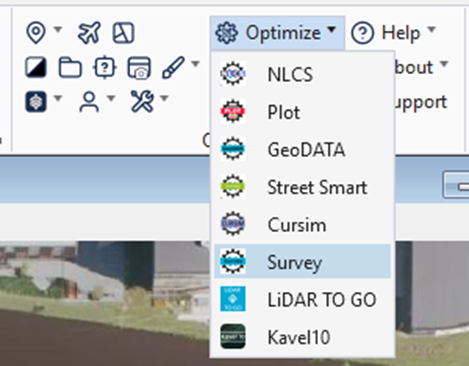Expand dropdown arrow beside paintbrush icon
Image resolution: width=469 pixels, height=366 pixels.
pos(196,63)
